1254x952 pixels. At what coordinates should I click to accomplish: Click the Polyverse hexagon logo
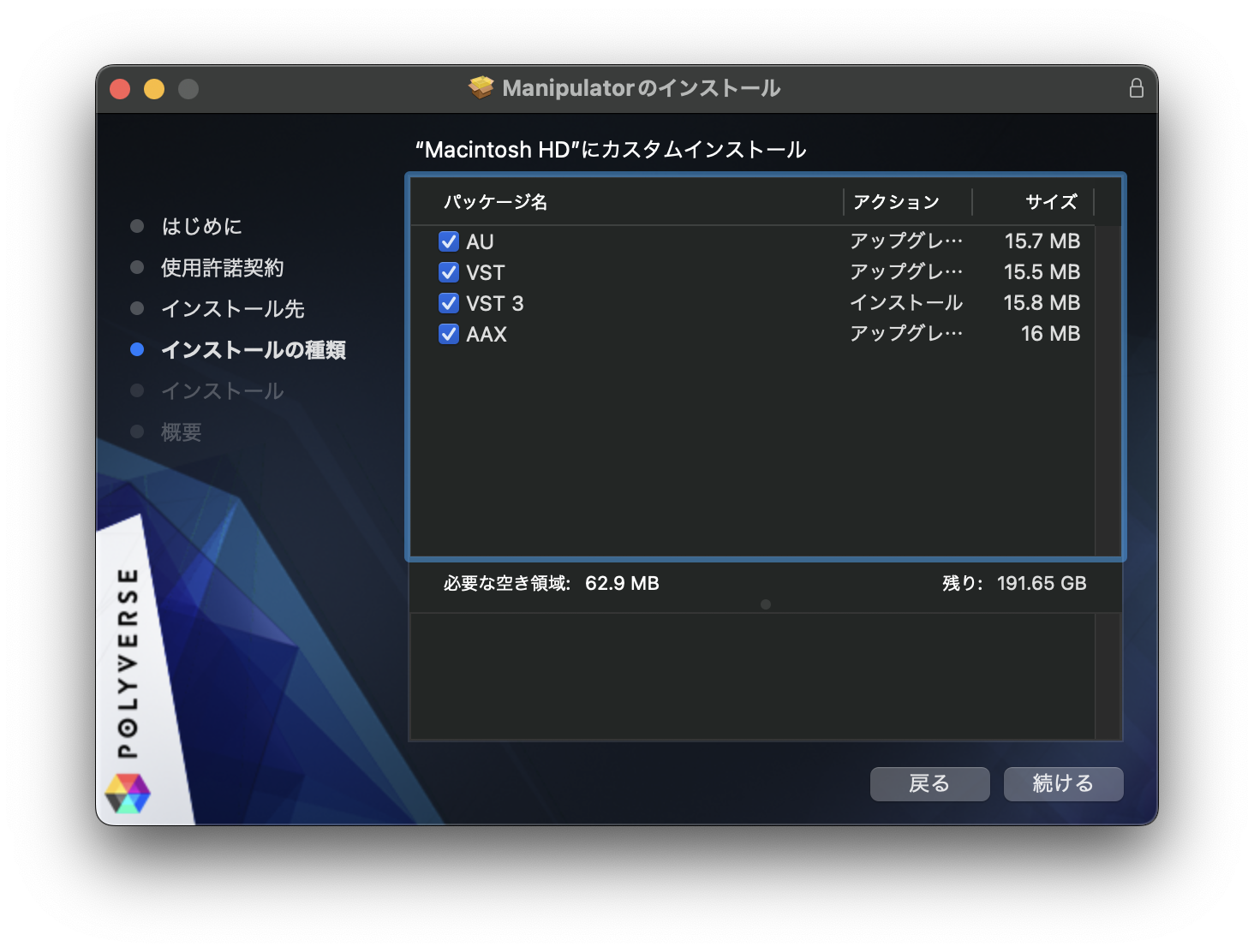[128, 794]
